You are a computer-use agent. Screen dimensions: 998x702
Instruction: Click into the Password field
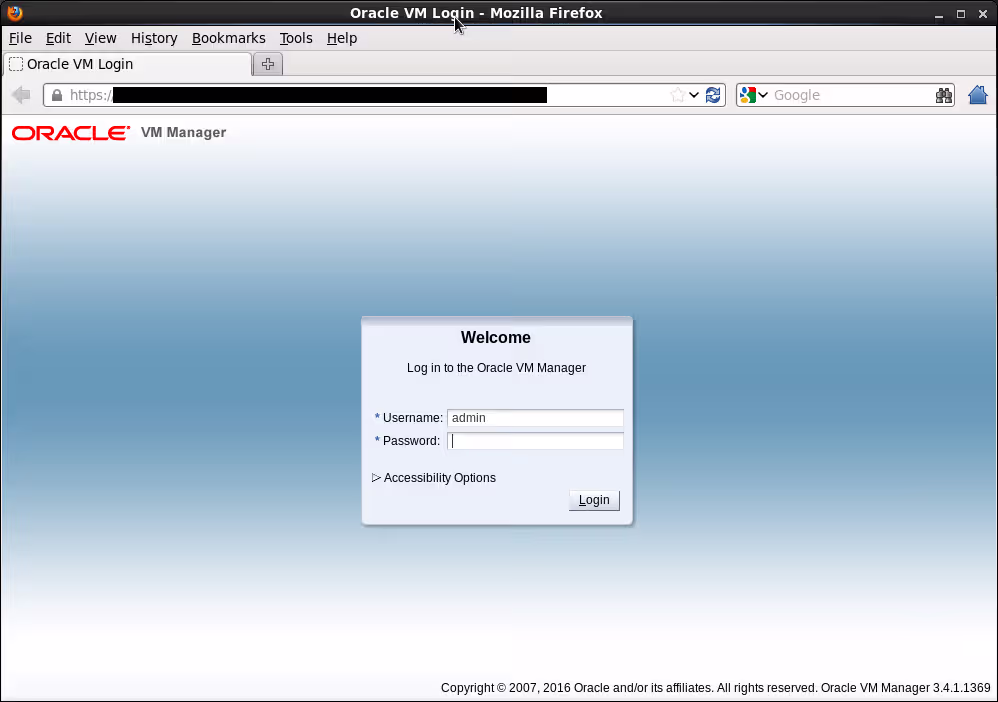[536, 441]
